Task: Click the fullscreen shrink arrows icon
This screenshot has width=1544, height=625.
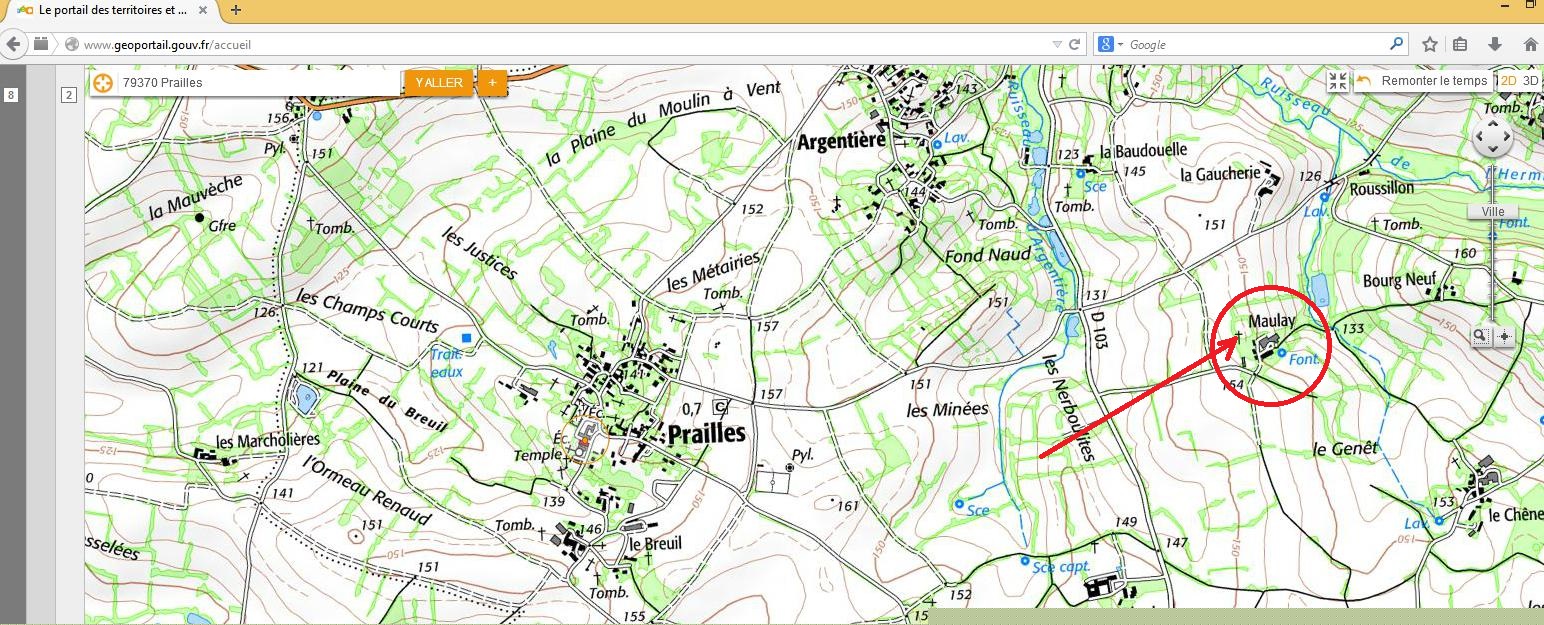Action: [x=1338, y=81]
